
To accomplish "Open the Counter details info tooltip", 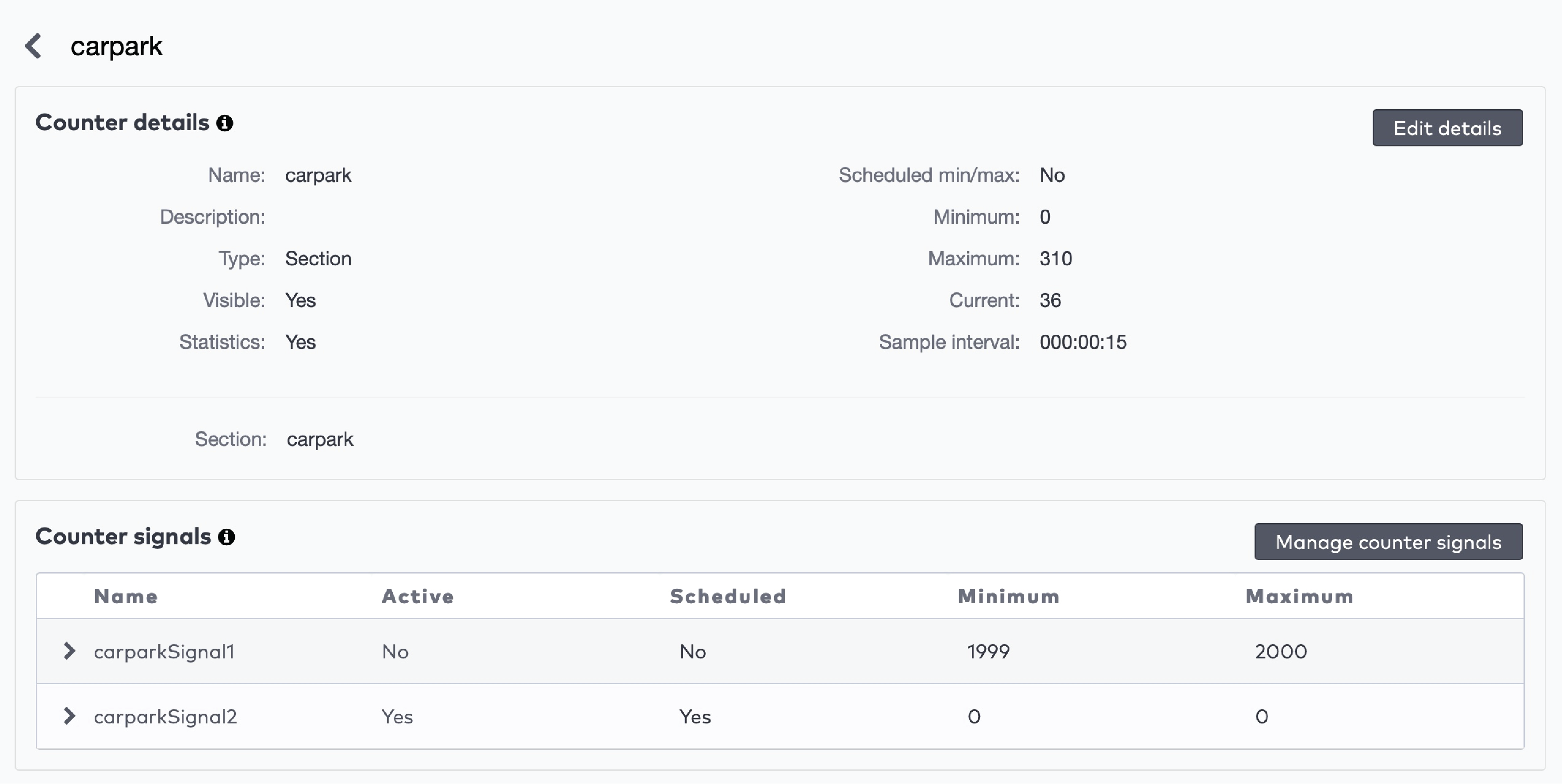I will click(x=225, y=123).
